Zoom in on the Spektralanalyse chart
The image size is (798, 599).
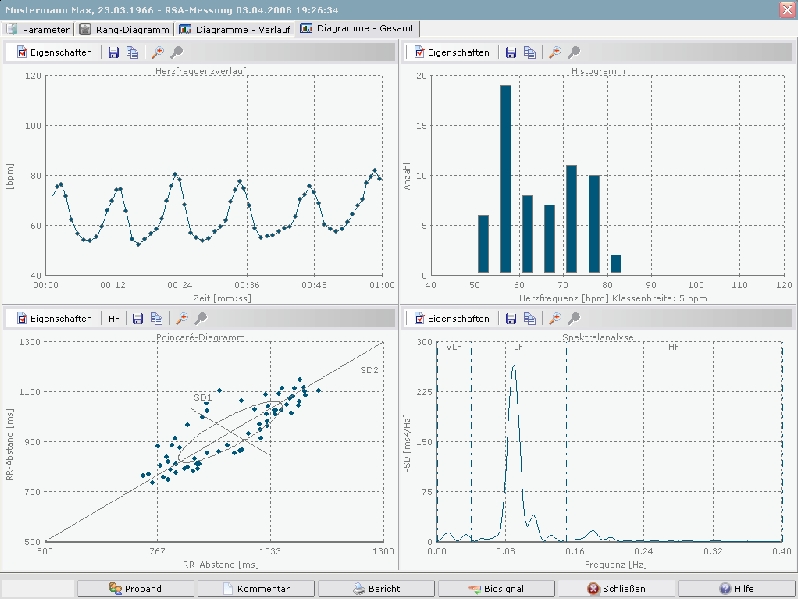[x=554, y=318]
